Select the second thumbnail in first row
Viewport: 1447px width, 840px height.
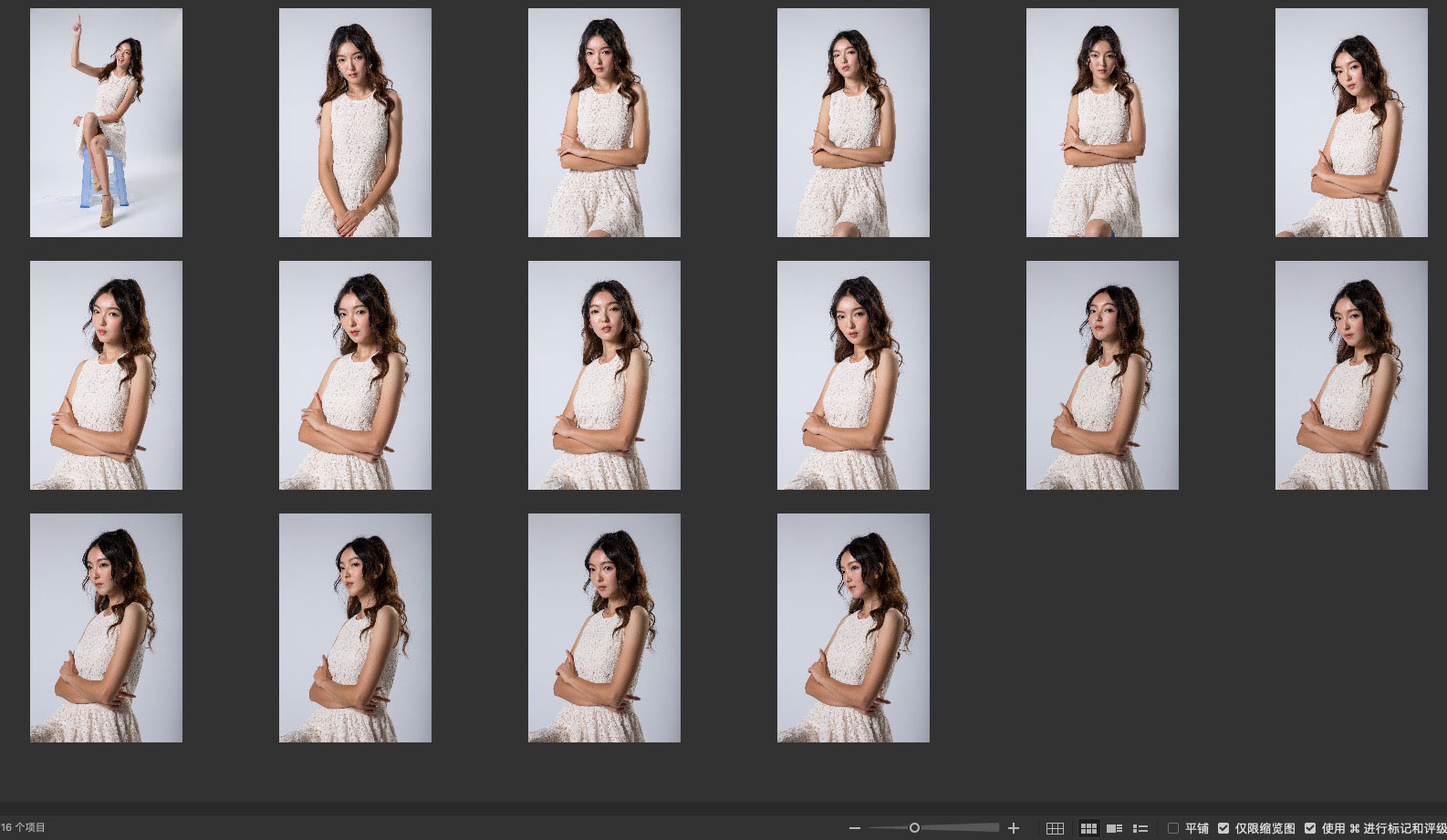coord(355,123)
